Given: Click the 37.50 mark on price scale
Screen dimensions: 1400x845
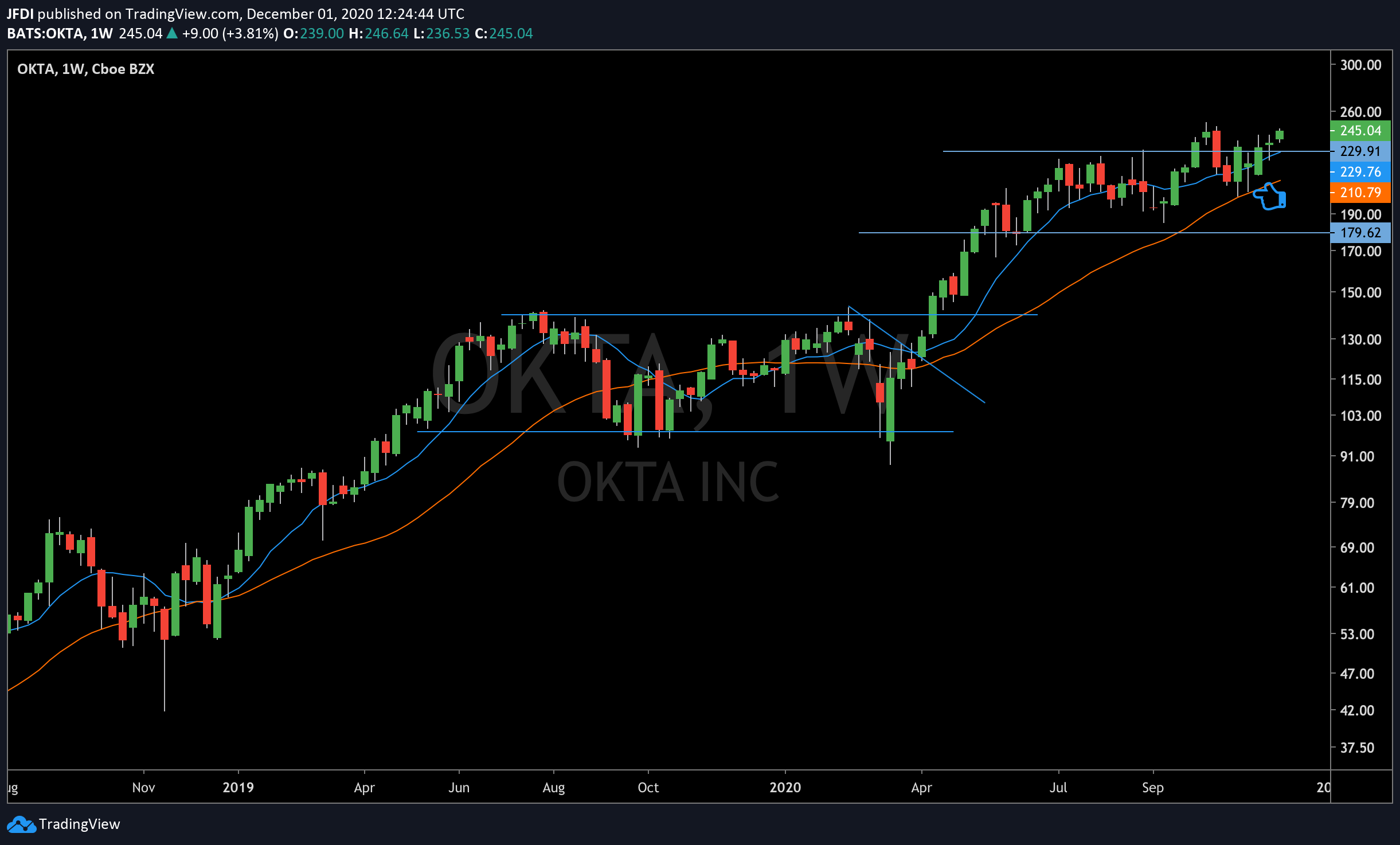Looking at the screenshot, I should pos(1357,748).
